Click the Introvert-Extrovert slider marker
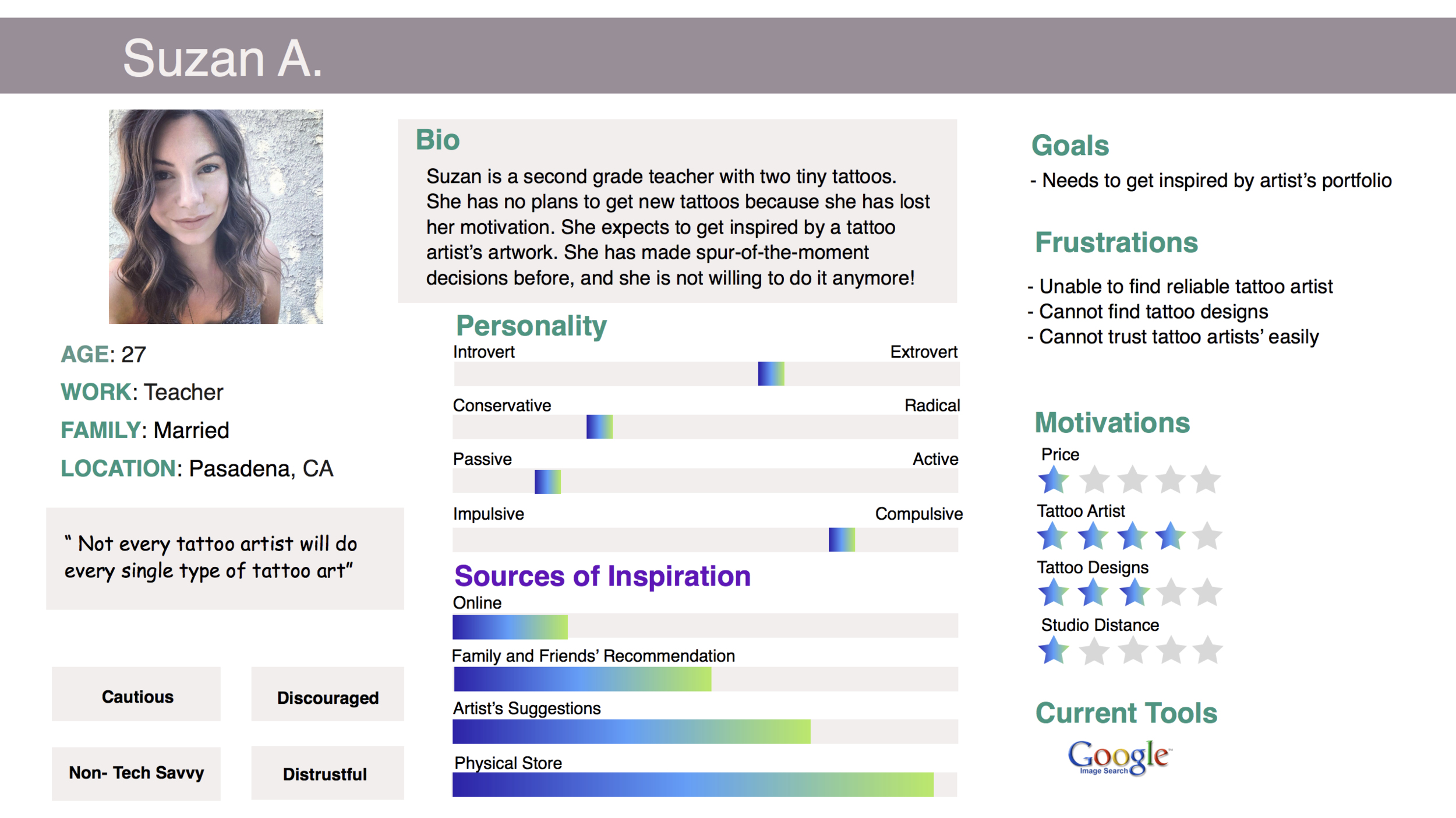1456x818 pixels. click(x=771, y=374)
